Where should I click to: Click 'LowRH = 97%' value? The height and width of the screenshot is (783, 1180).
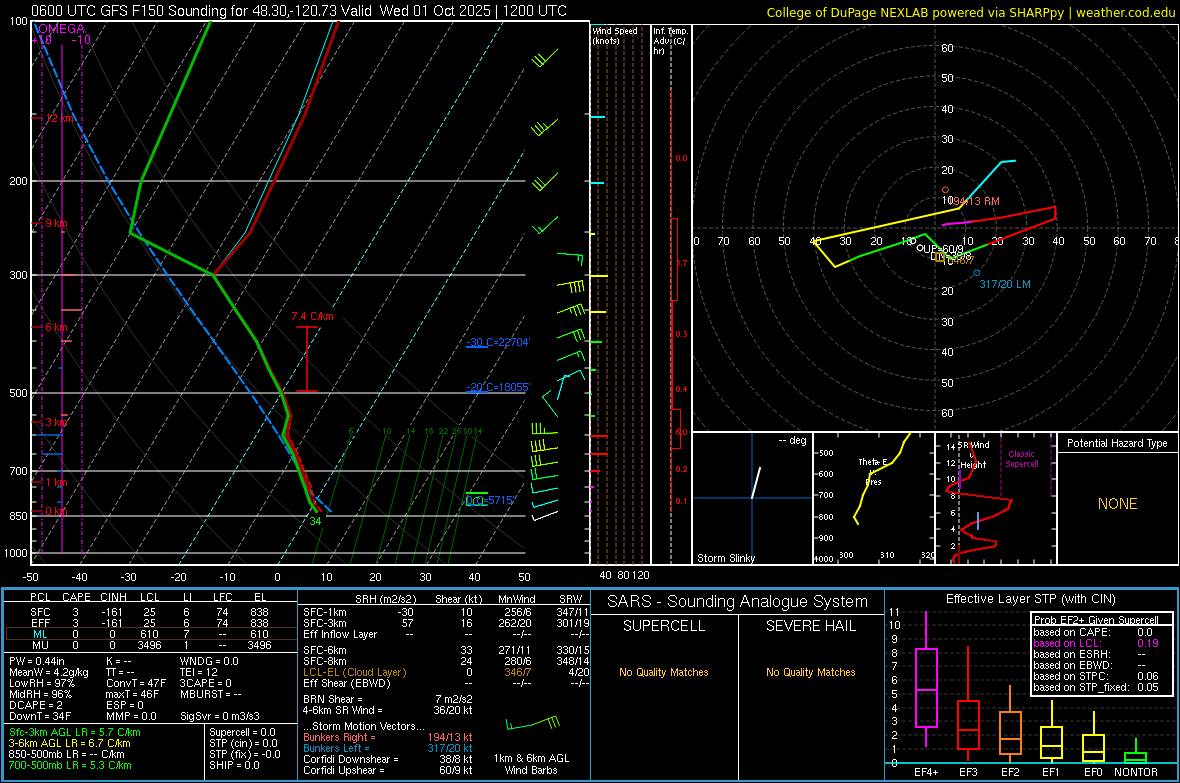[x=41, y=683]
